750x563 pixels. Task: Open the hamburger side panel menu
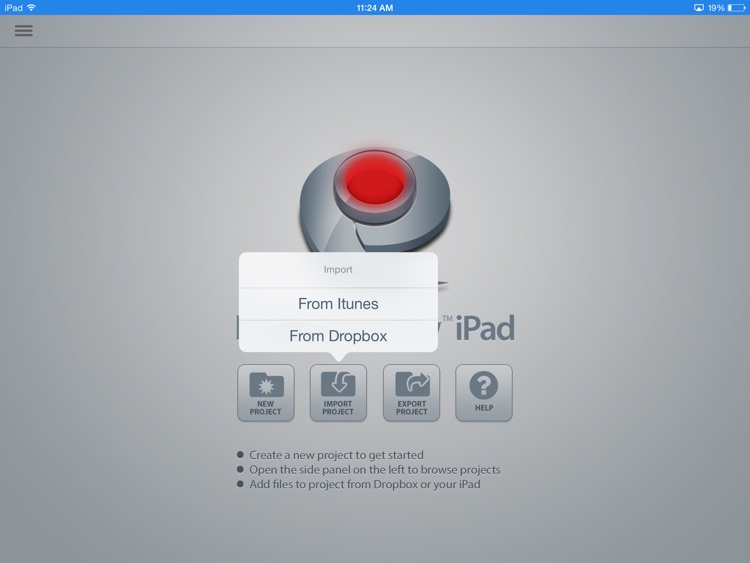[23, 31]
